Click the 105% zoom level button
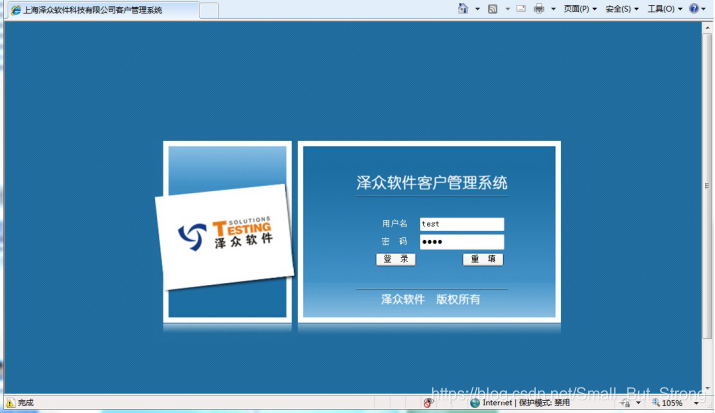This screenshot has height=413, width=715. [x=668, y=403]
